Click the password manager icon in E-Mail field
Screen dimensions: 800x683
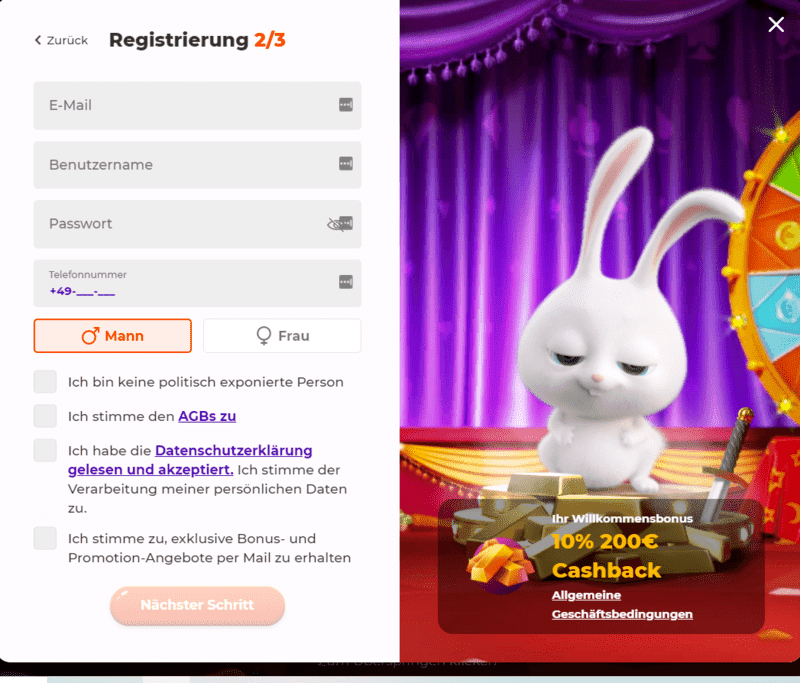(346, 105)
